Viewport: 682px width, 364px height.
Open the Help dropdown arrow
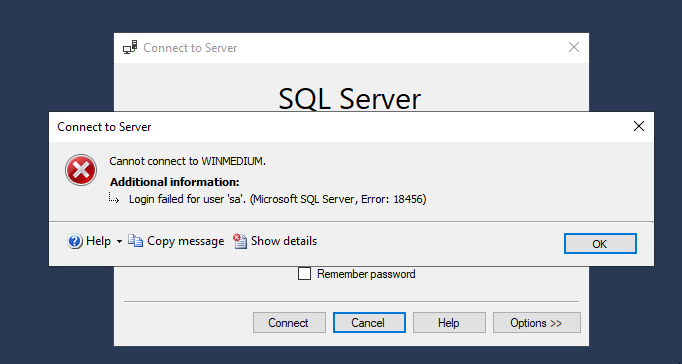pos(119,241)
